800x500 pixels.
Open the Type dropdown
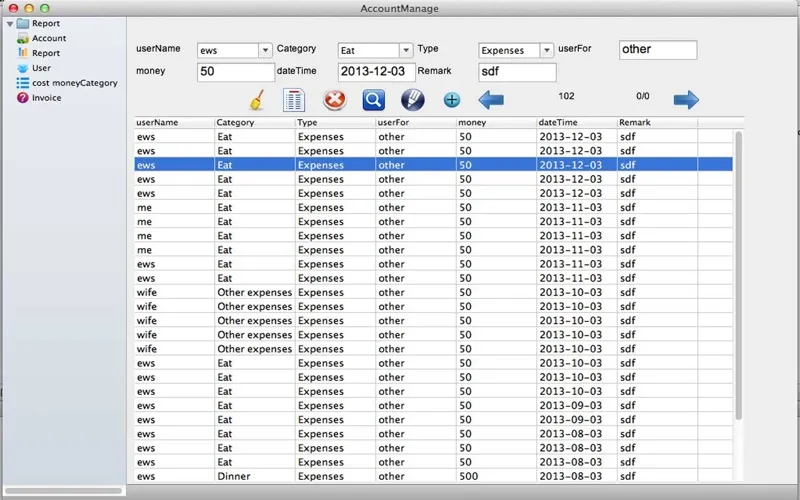(x=546, y=51)
